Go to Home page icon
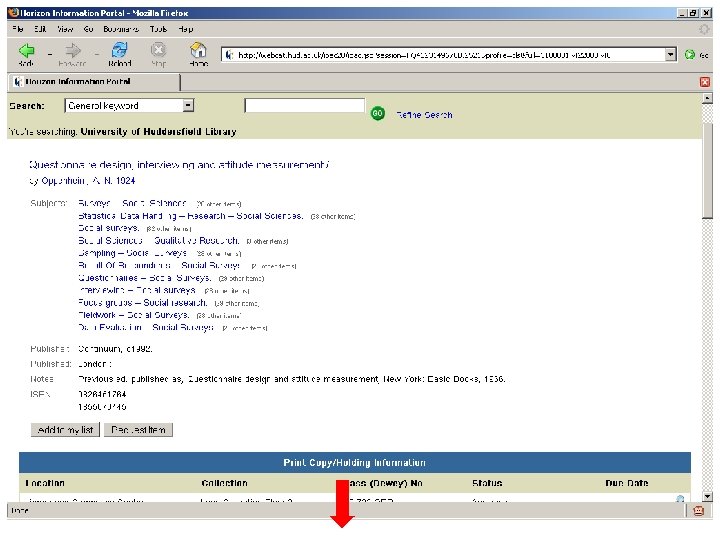 click(198, 50)
